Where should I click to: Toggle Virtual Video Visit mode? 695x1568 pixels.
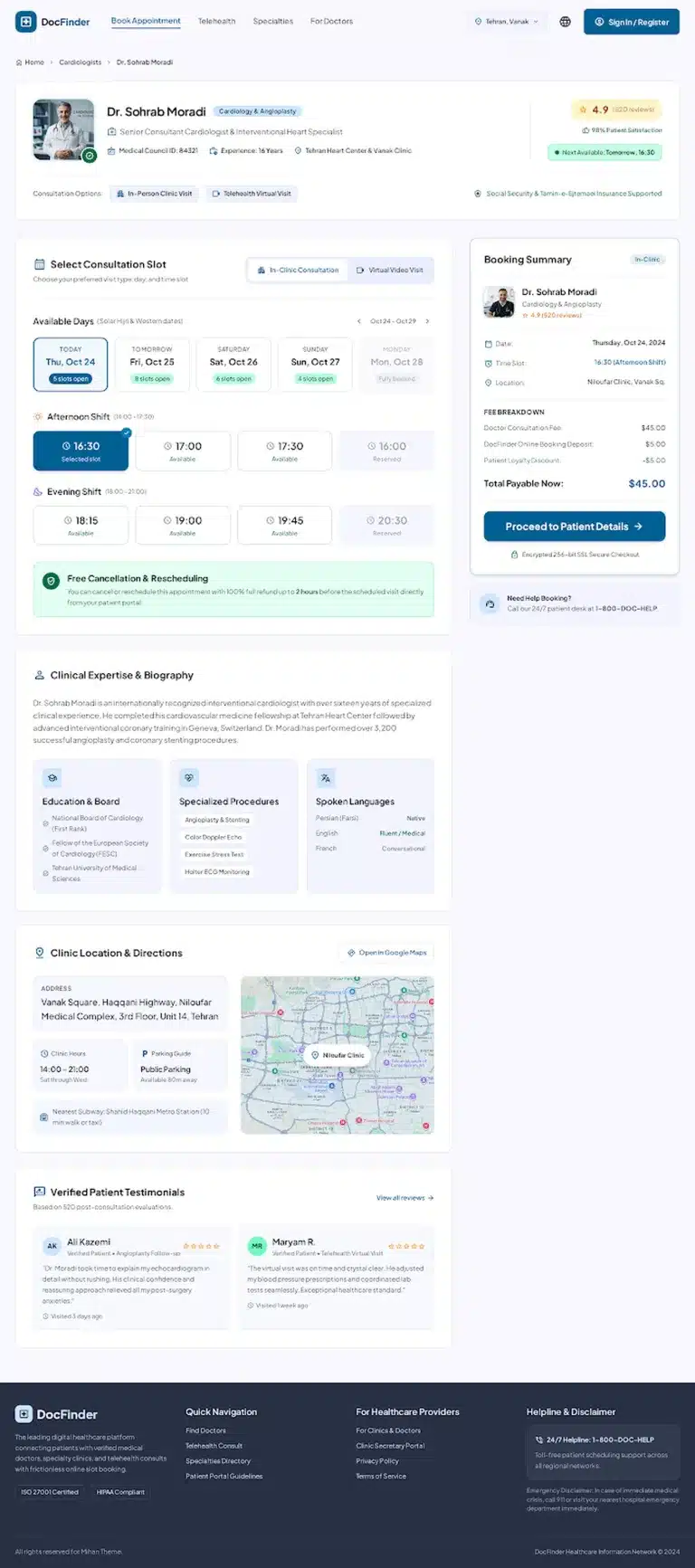pos(390,270)
